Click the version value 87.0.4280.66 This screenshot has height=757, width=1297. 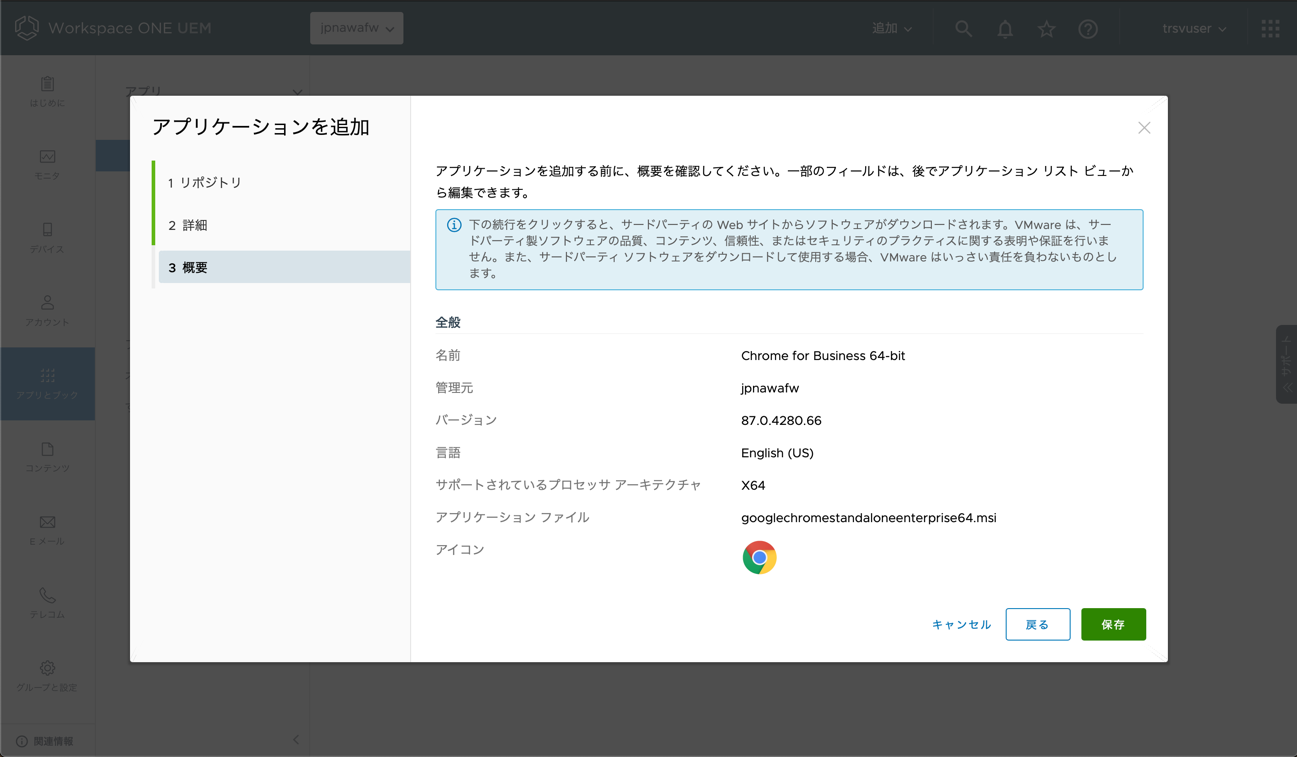781,421
